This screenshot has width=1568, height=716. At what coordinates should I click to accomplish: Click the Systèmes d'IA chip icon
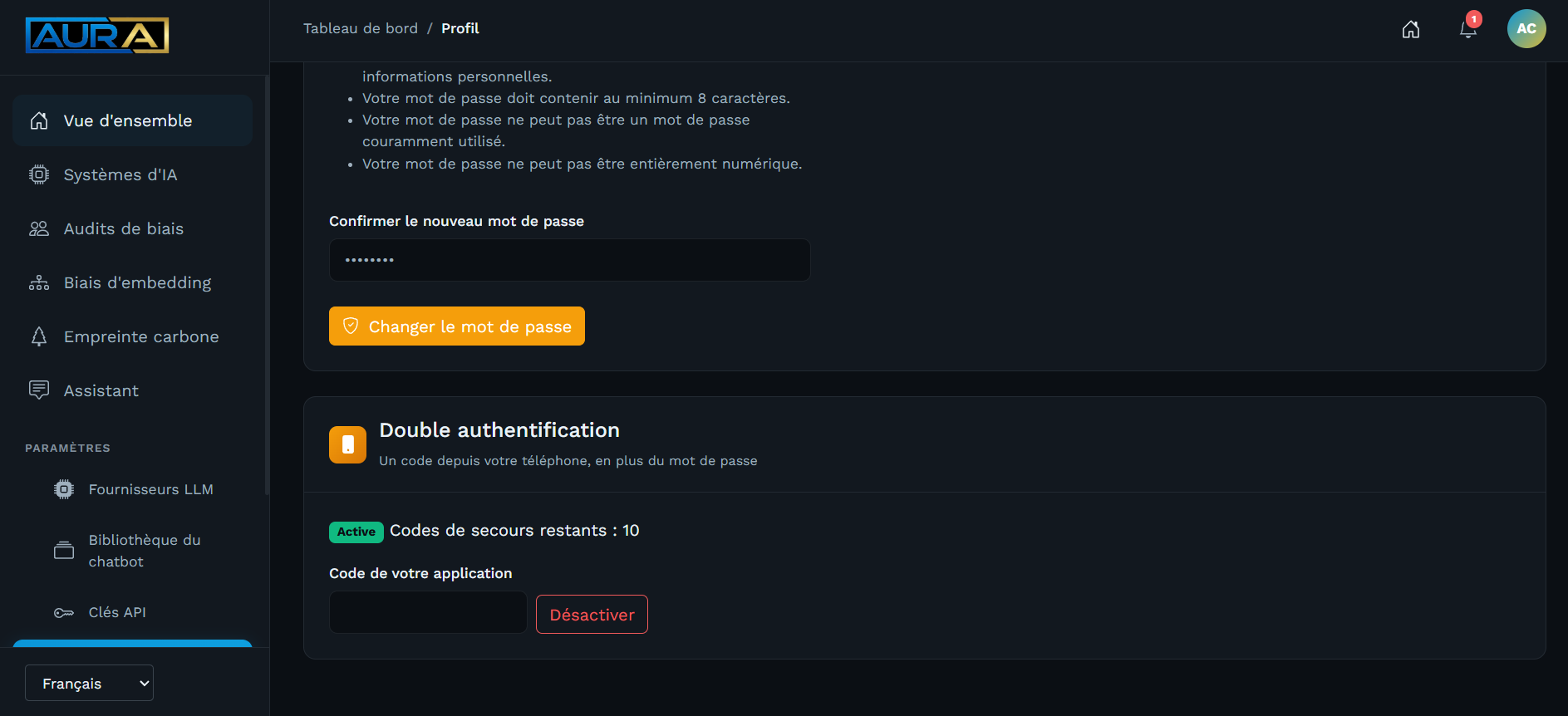tap(39, 174)
